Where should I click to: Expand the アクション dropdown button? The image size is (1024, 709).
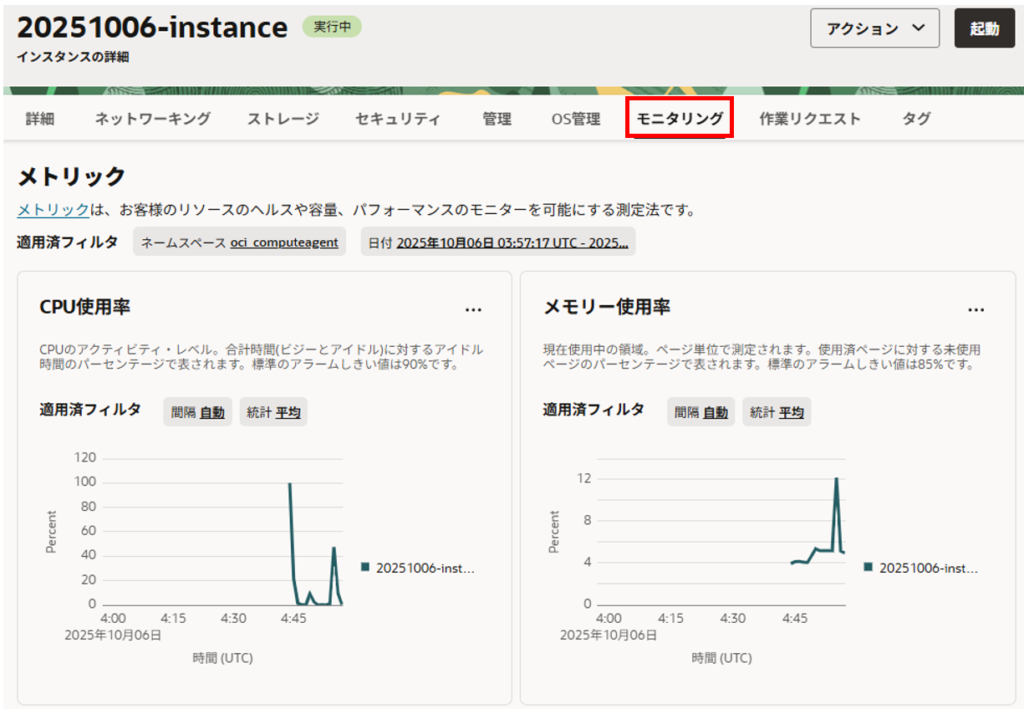(874, 29)
